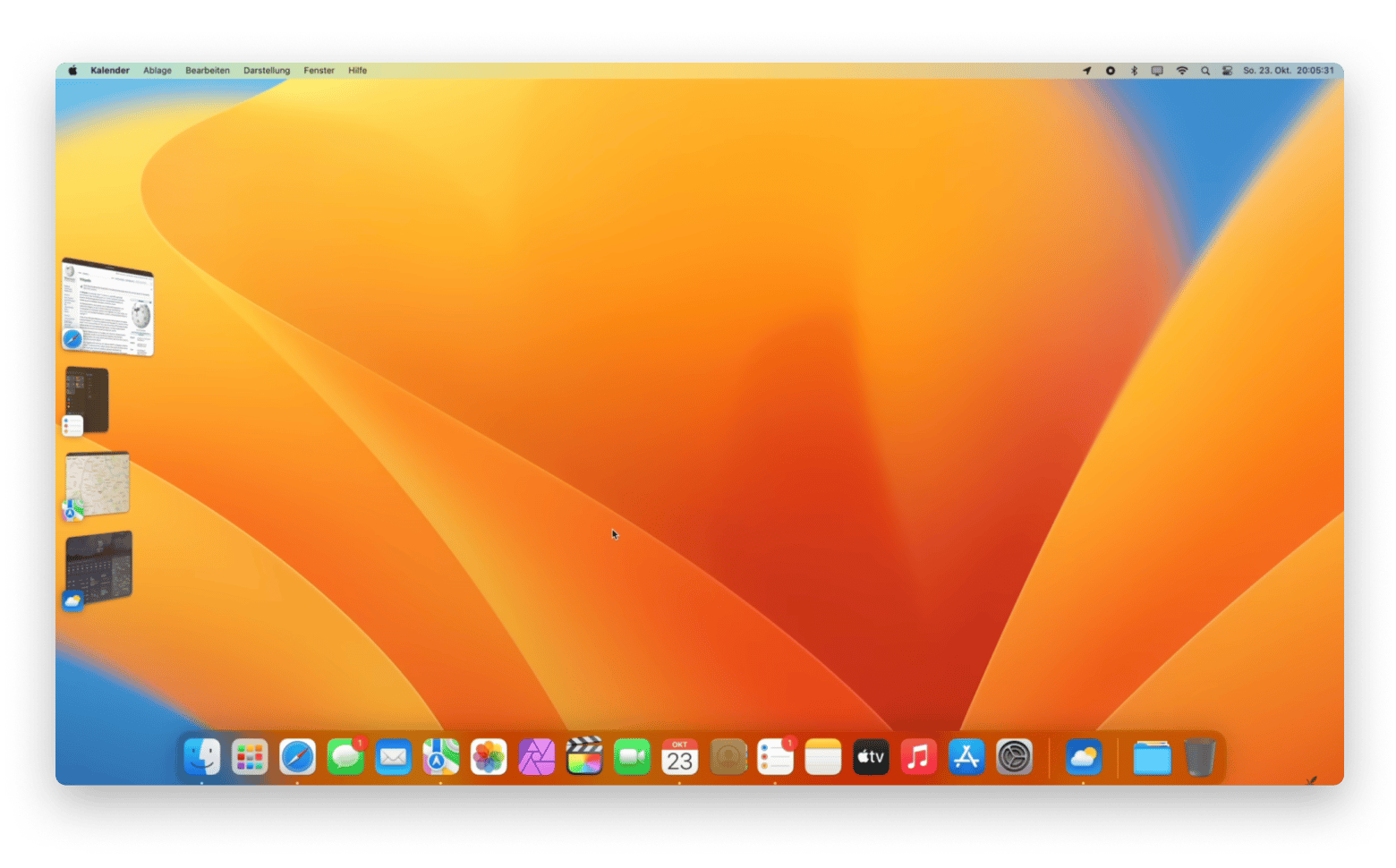Open Notes app in the Dock
The height and width of the screenshot is (868, 1396).
coord(823,757)
